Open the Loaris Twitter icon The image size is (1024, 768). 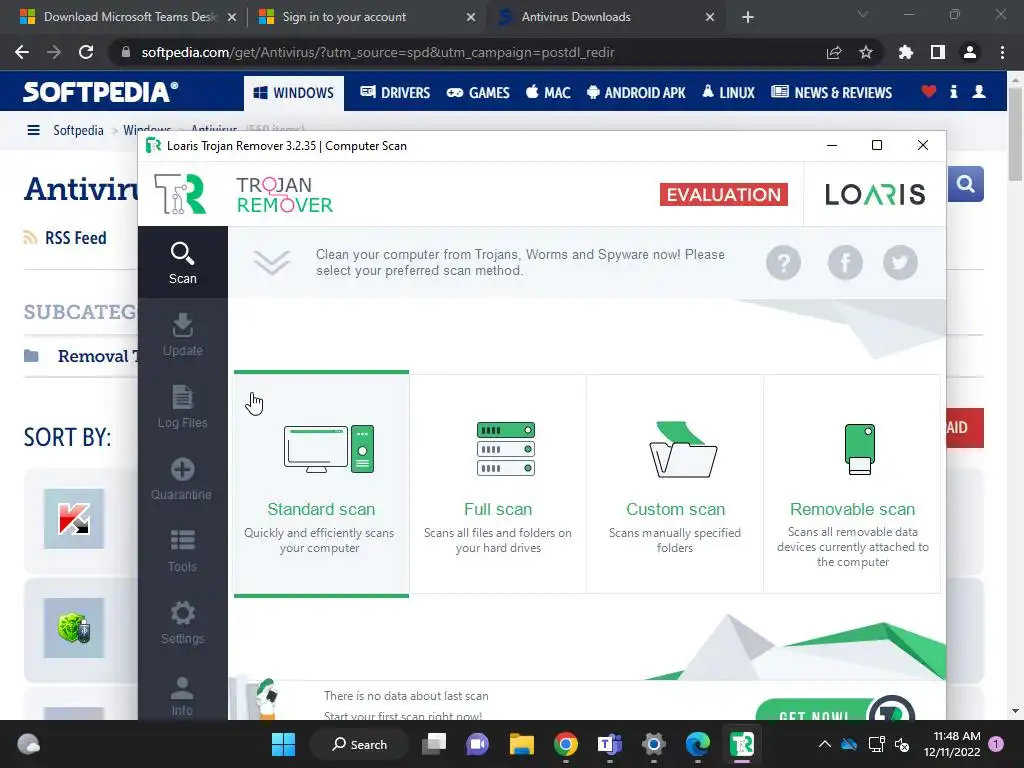[x=900, y=263]
